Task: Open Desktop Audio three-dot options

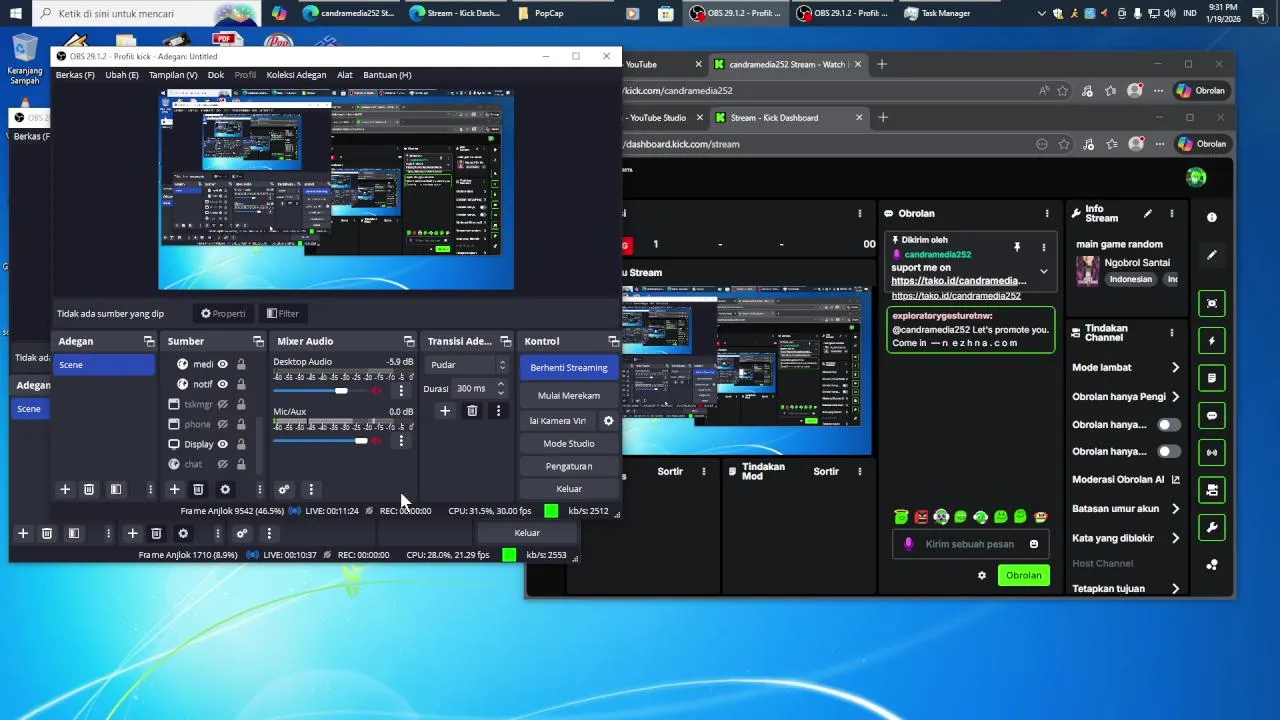Action: (x=401, y=391)
